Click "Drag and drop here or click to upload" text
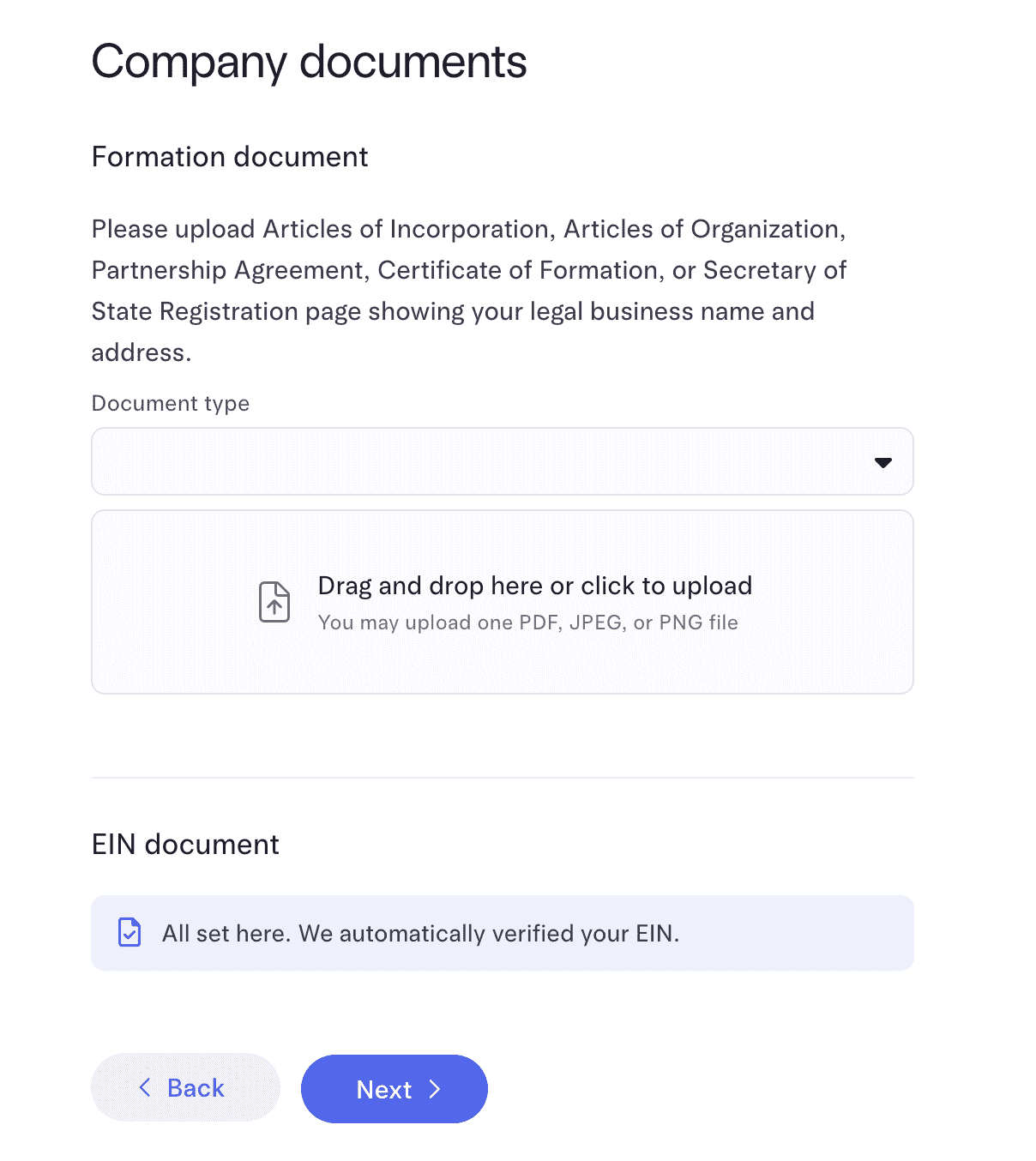Screen dimensions: 1036x1161 click(534, 586)
